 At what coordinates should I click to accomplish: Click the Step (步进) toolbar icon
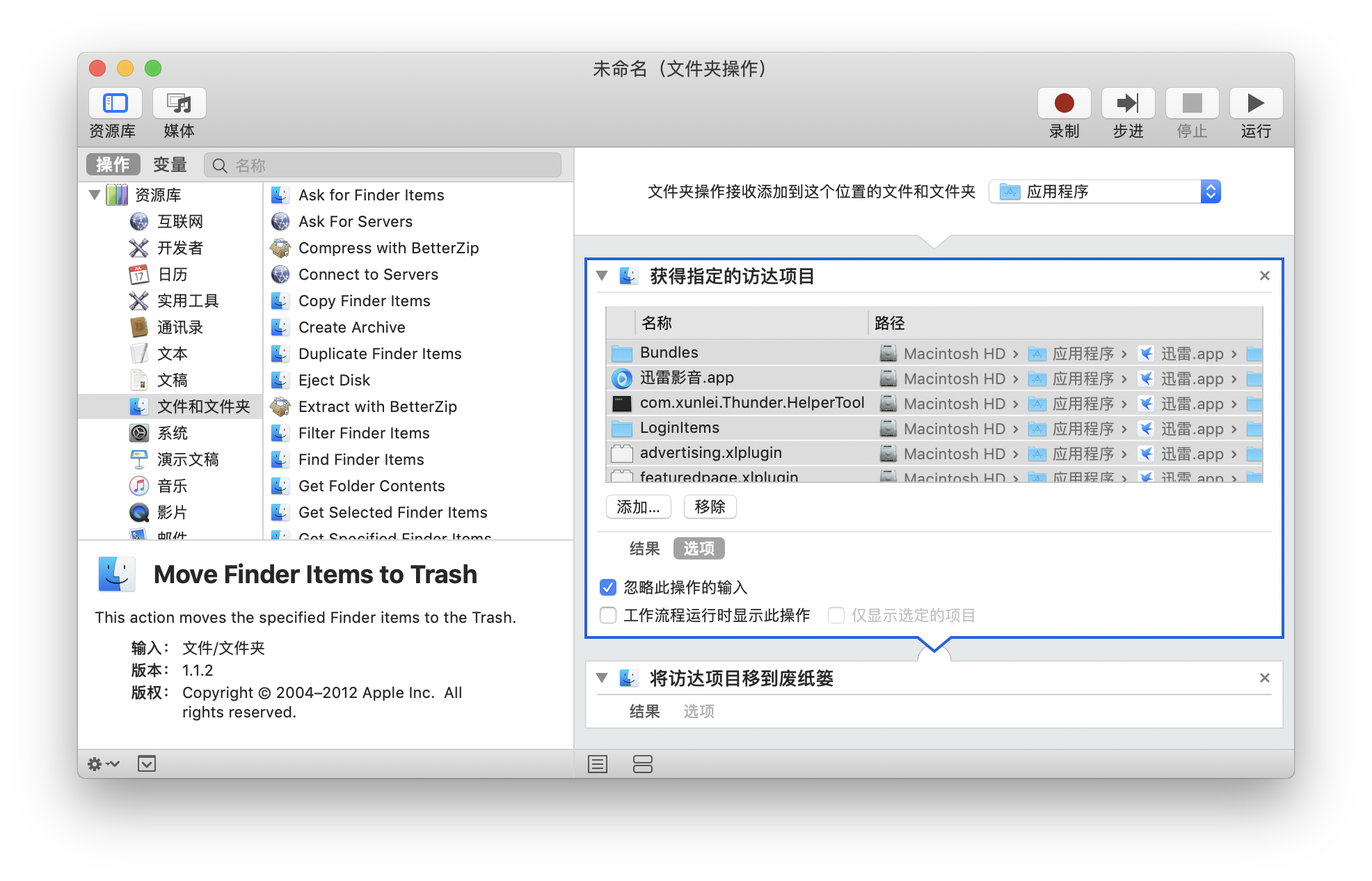click(x=1128, y=104)
